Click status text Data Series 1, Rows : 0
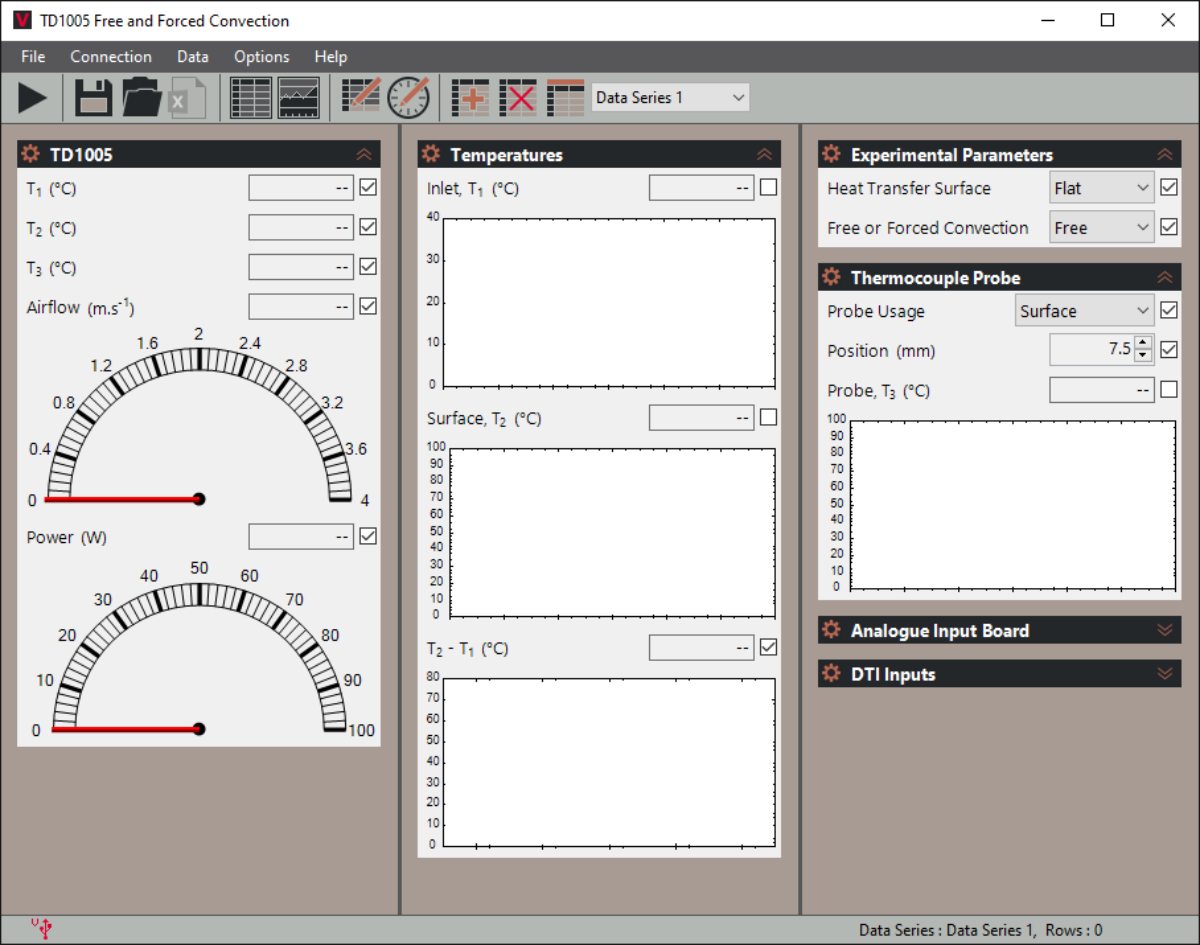 pyautogui.click(x=981, y=930)
